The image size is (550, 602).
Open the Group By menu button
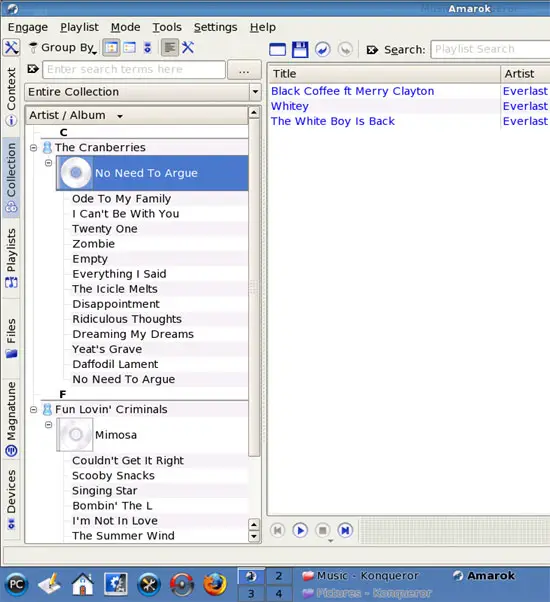pos(63,48)
